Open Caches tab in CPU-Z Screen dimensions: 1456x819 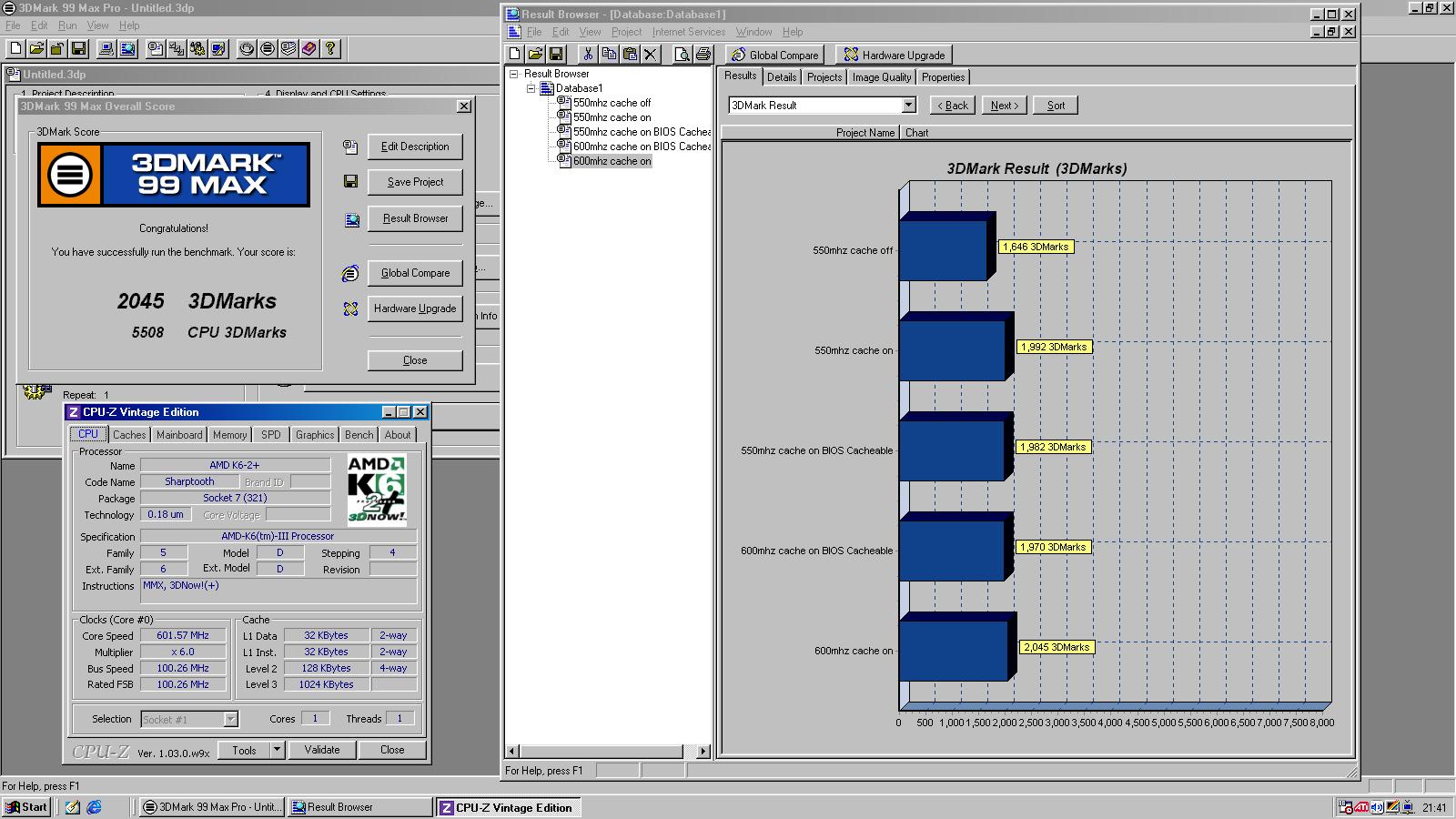[x=129, y=435]
